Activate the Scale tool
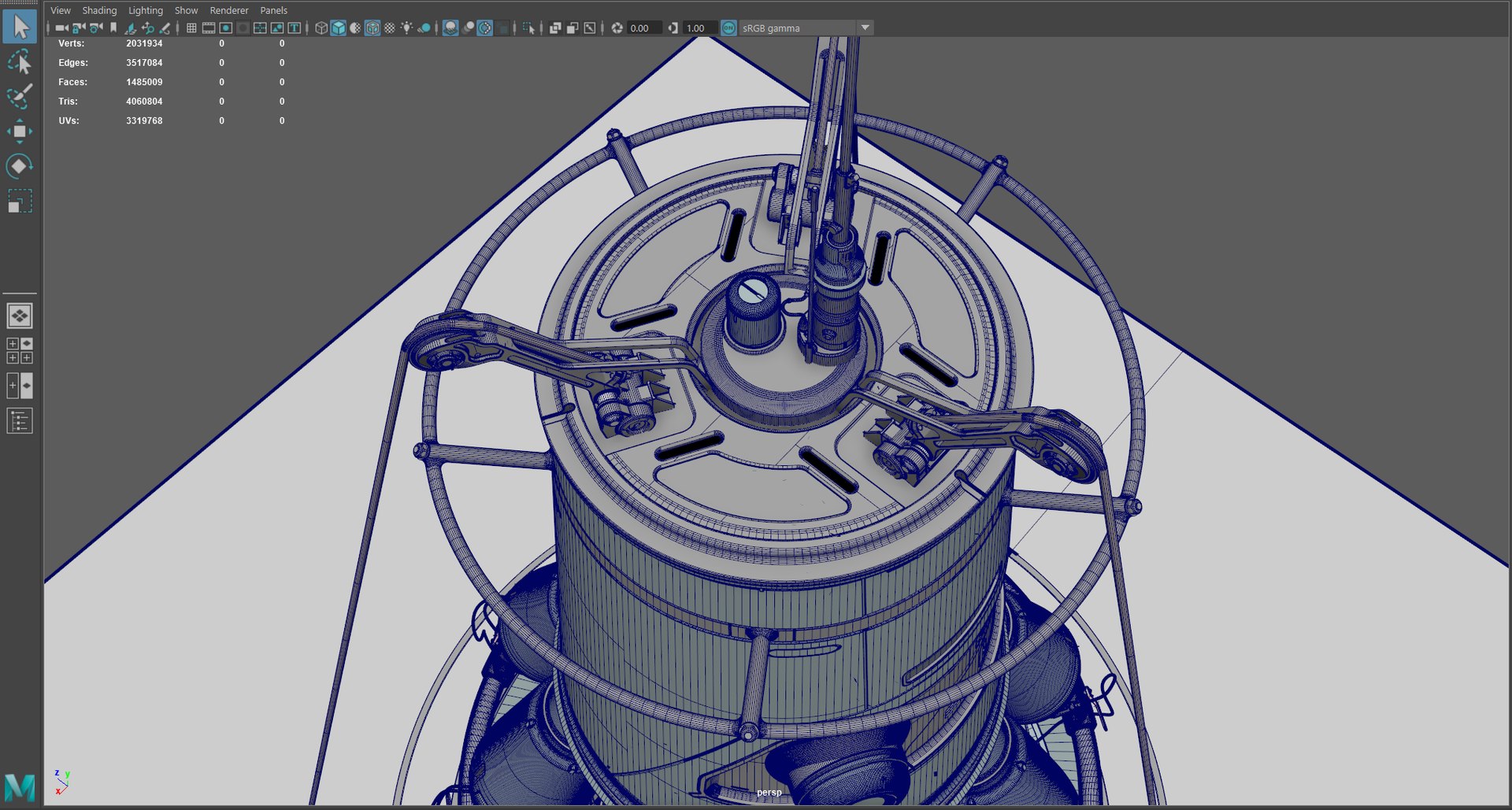The width and height of the screenshot is (1512, 810). click(20, 202)
